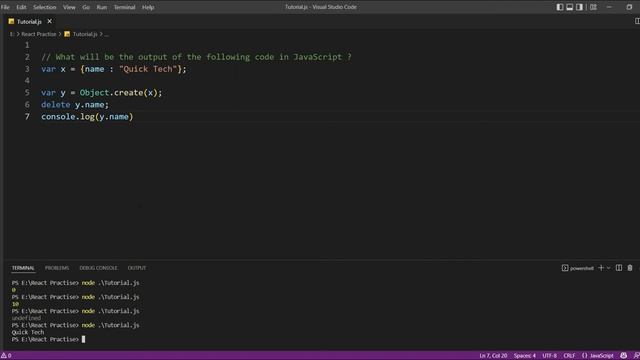640x360 pixels.
Task: Click the "Quick Tech" string literal
Action: pos(148,69)
